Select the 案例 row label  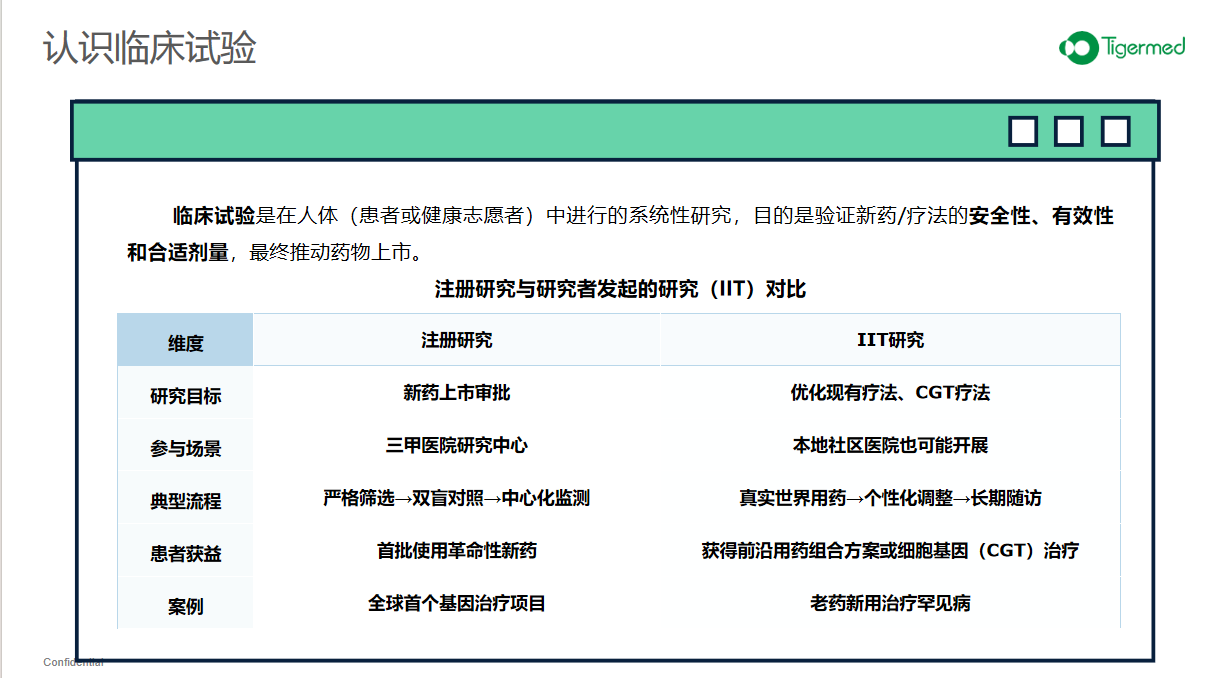[185, 606]
